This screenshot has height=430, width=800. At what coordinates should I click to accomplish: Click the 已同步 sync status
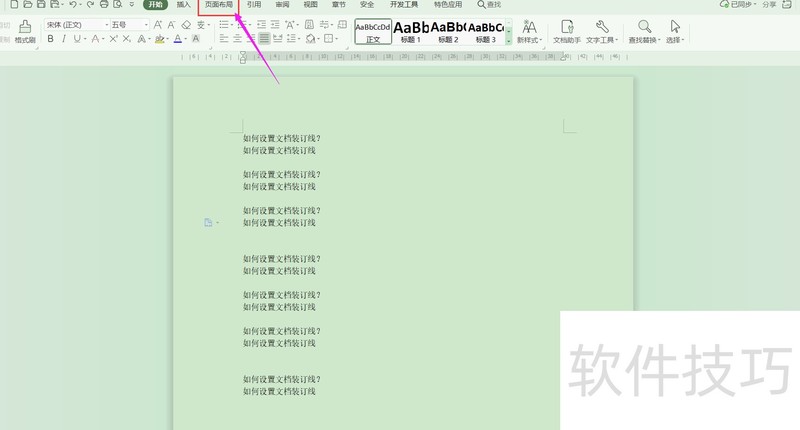(x=738, y=4)
